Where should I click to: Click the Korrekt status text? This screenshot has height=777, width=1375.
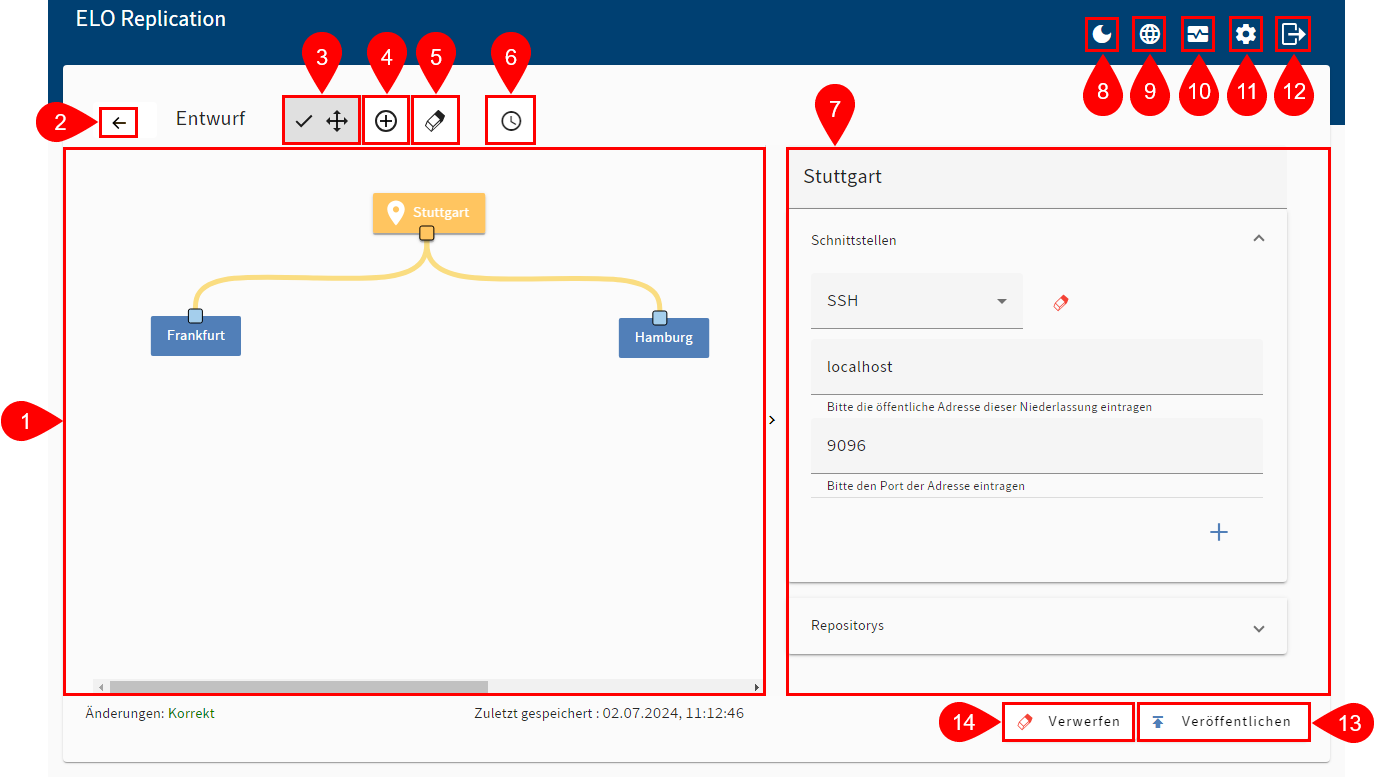191,713
